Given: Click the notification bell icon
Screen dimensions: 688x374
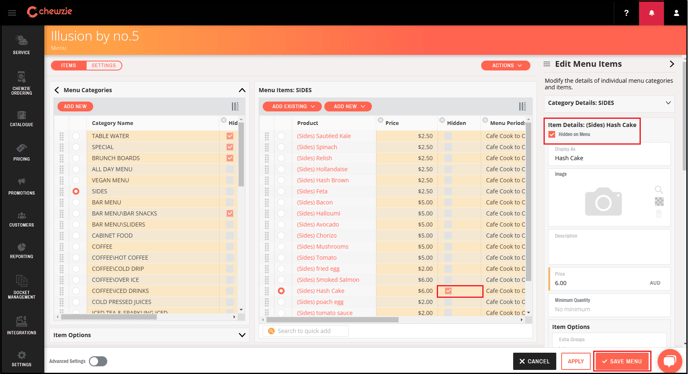Looking at the screenshot, I should point(651,13).
